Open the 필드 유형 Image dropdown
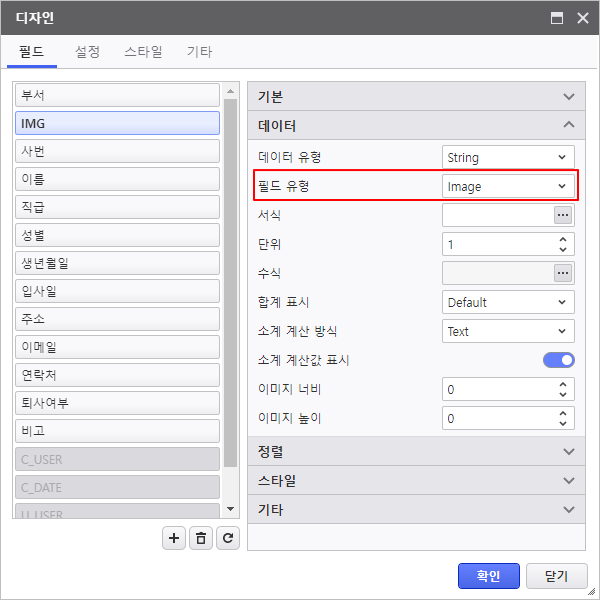This screenshot has height=600, width=600. coord(508,186)
